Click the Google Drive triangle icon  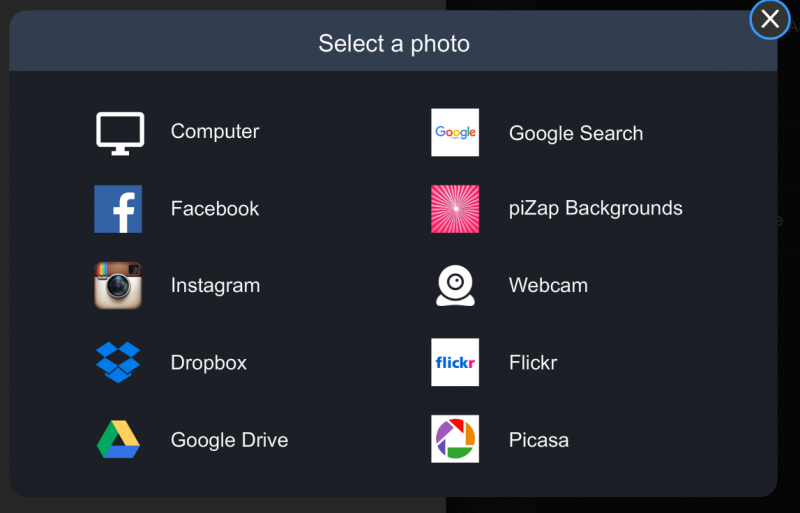pyautogui.click(x=118, y=439)
